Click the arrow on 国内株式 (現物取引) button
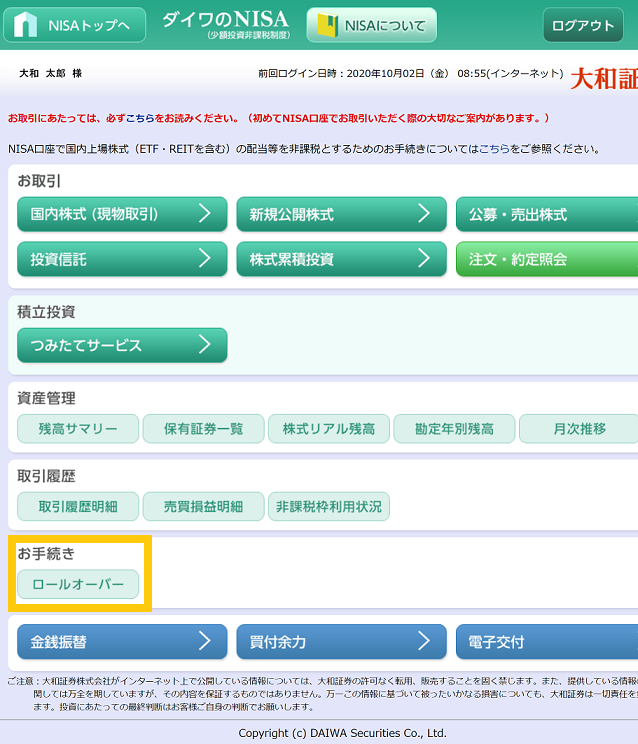 pos(204,213)
